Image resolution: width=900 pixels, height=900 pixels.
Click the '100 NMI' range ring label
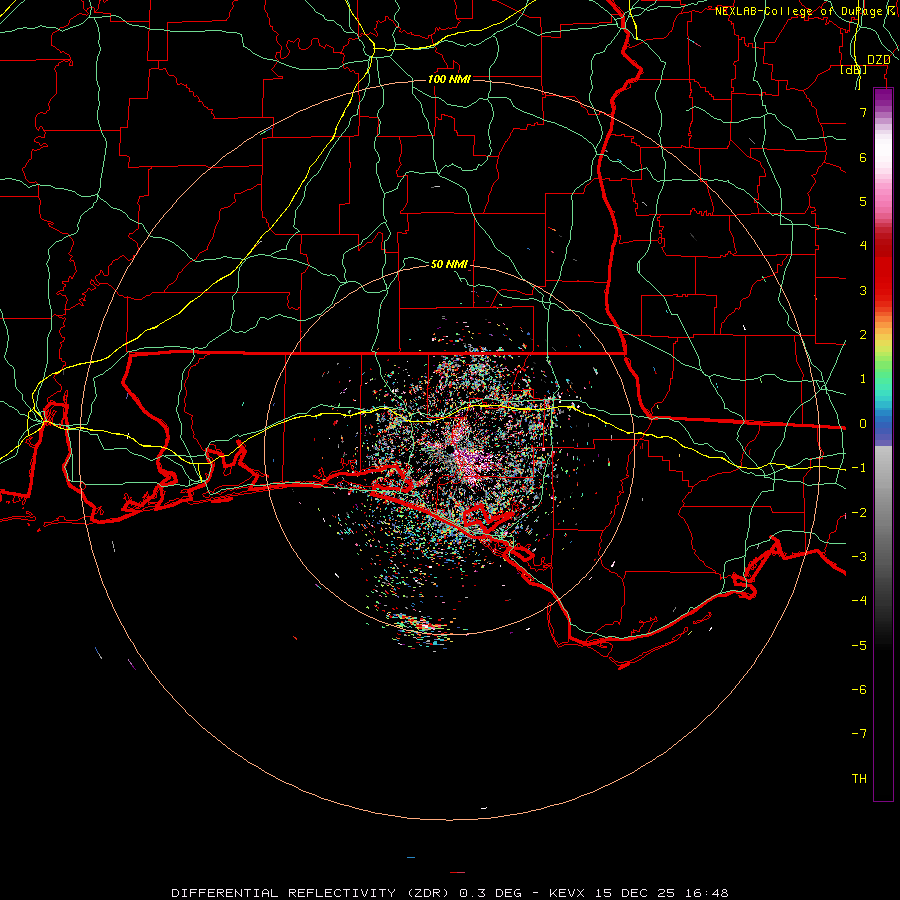pos(449,79)
